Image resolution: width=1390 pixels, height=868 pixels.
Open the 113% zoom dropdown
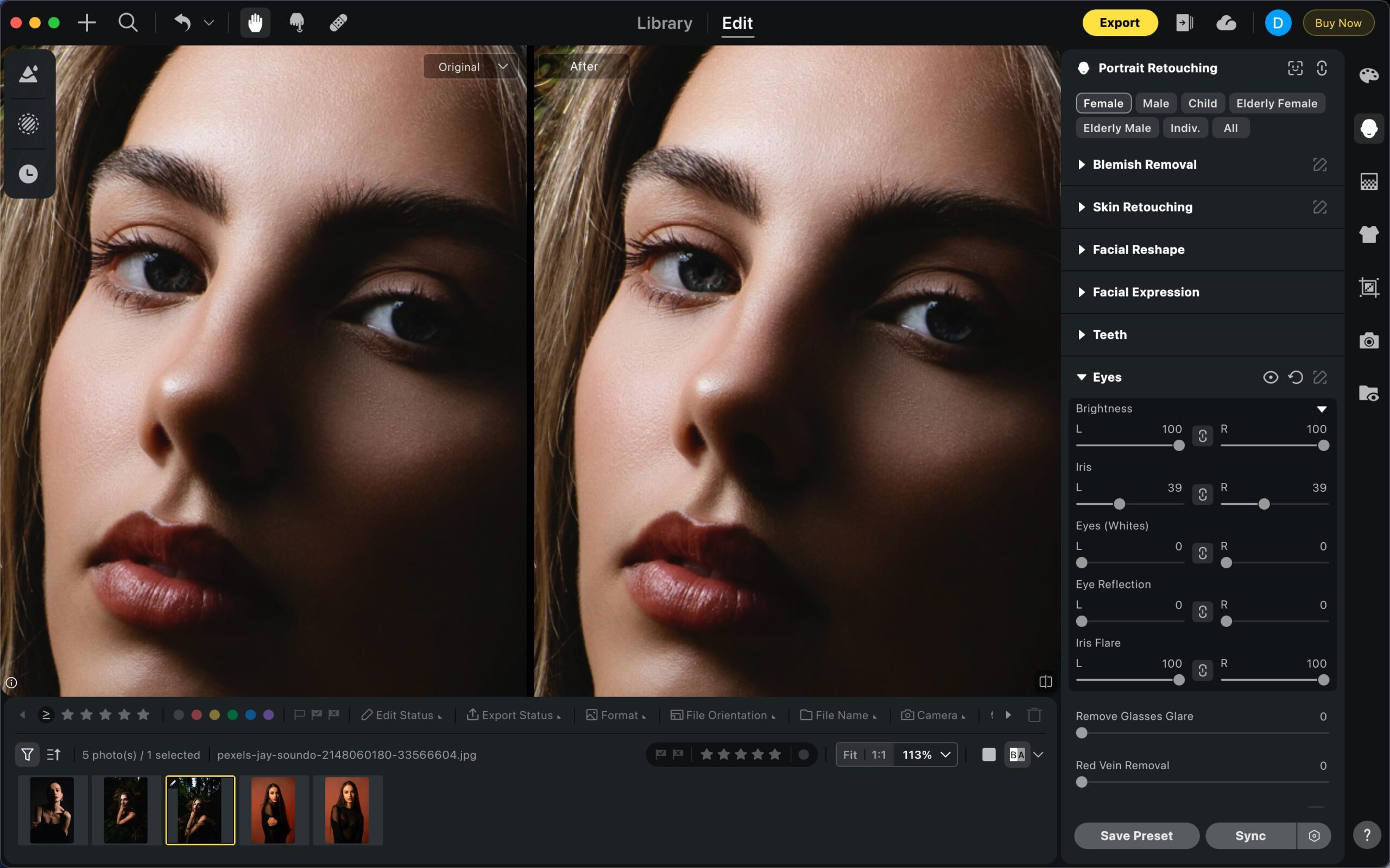click(x=926, y=755)
